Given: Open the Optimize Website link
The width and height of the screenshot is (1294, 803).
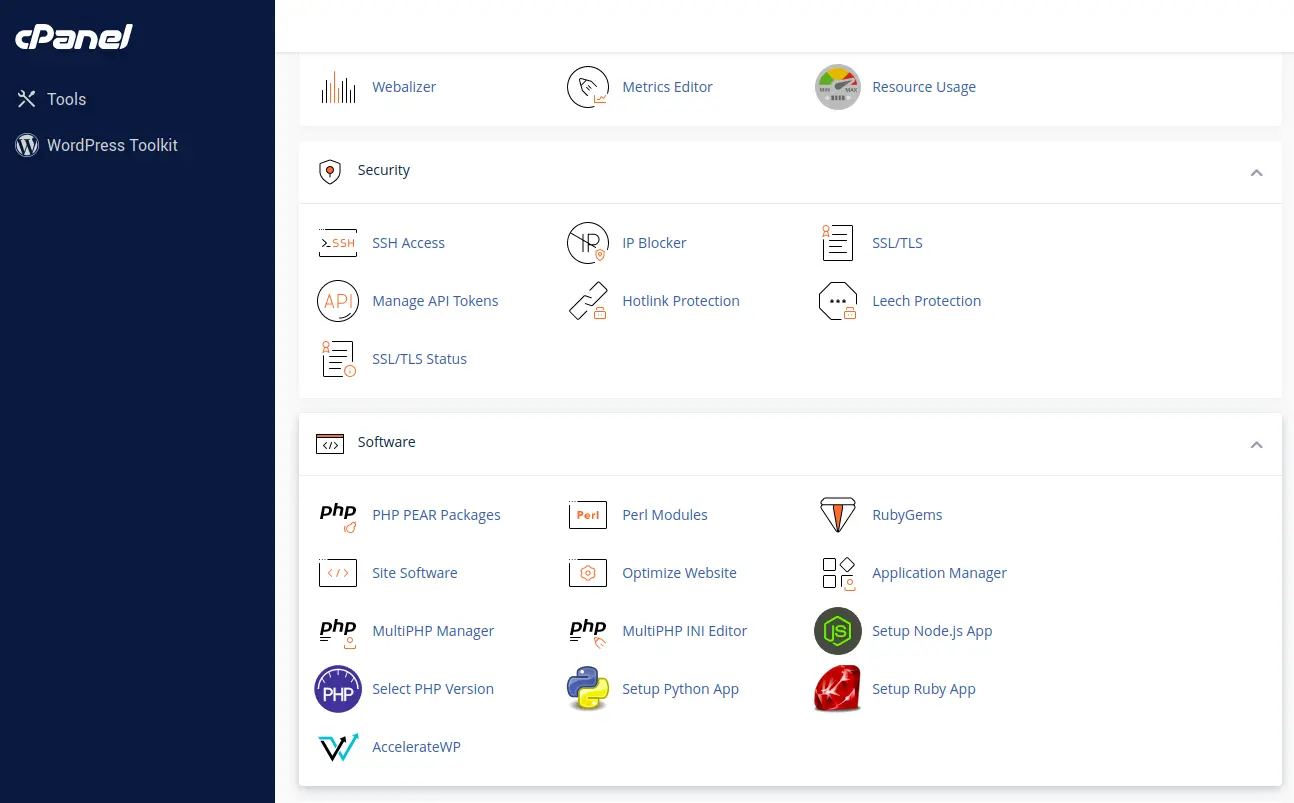Looking at the screenshot, I should tap(679, 573).
